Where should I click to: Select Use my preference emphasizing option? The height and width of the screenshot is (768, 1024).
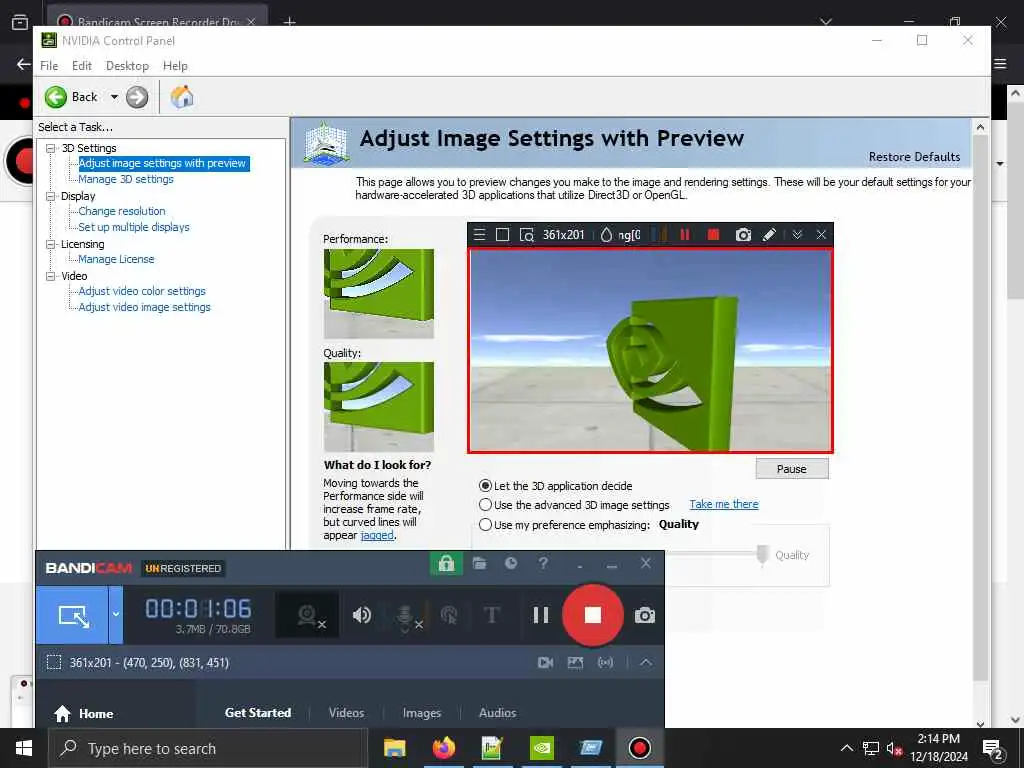[x=485, y=524]
